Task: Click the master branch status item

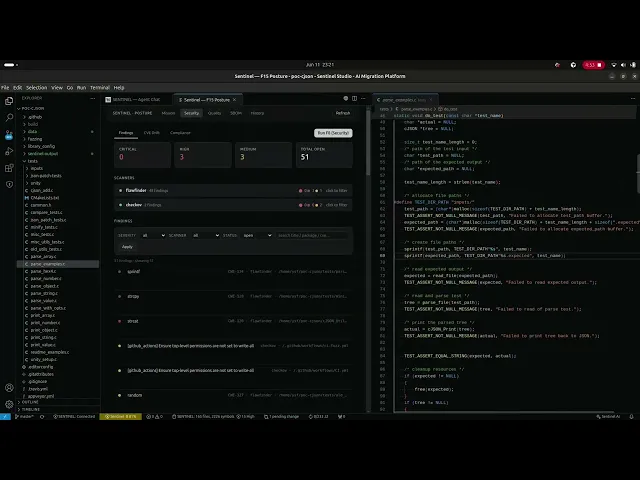Action: pyautogui.click(x=24, y=416)
